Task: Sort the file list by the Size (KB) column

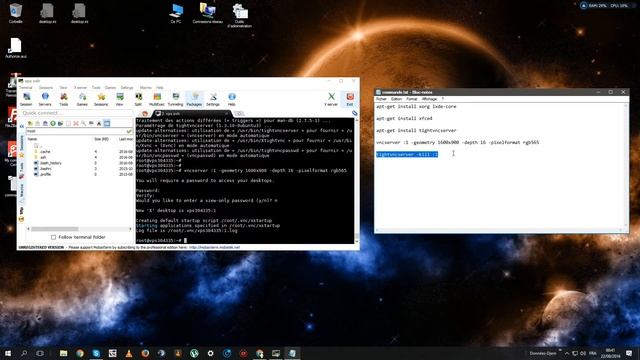Action: pyautogui.click(x=101, y=139)
